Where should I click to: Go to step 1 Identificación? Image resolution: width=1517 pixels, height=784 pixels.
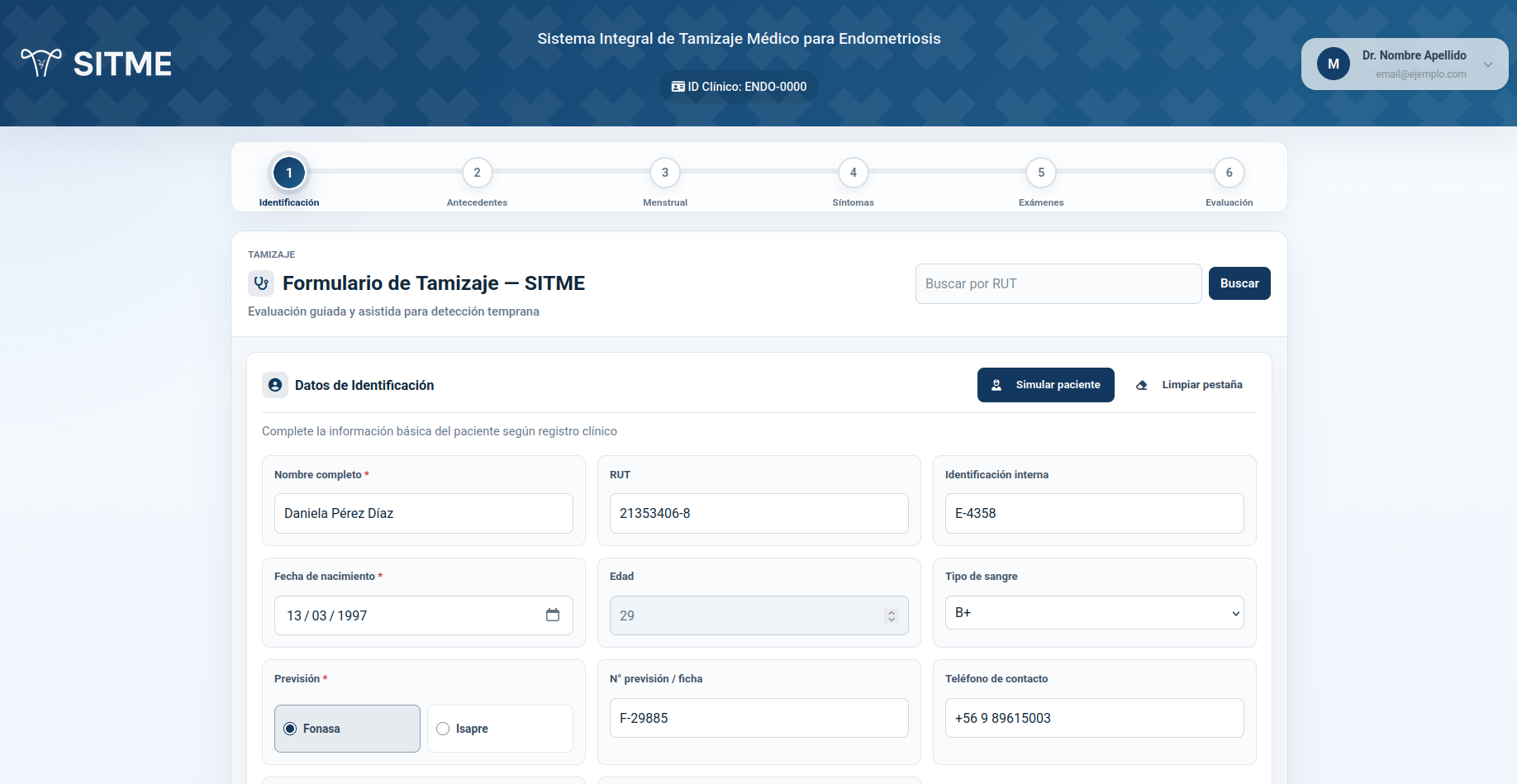289,173
